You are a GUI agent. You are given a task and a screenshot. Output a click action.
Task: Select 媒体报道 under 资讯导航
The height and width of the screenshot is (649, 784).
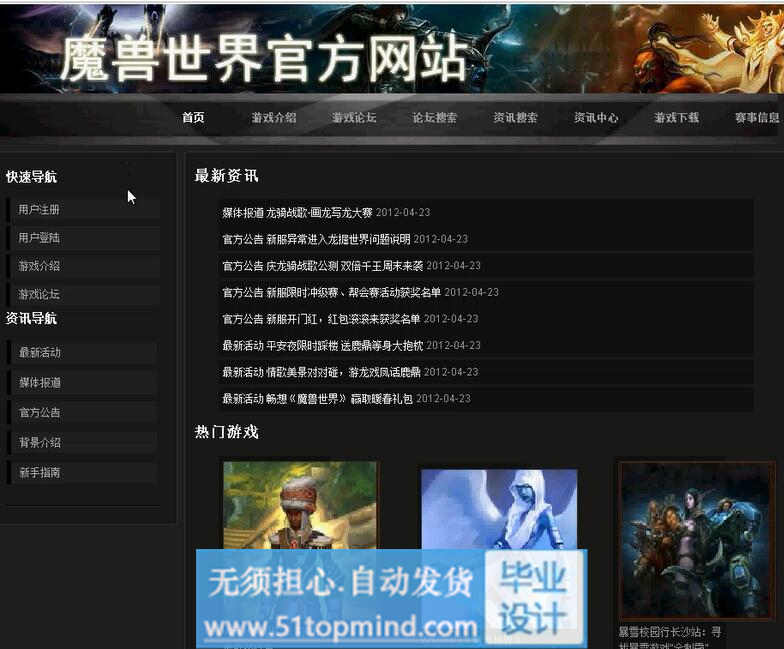pyautogui.click(x=40, y=382)
